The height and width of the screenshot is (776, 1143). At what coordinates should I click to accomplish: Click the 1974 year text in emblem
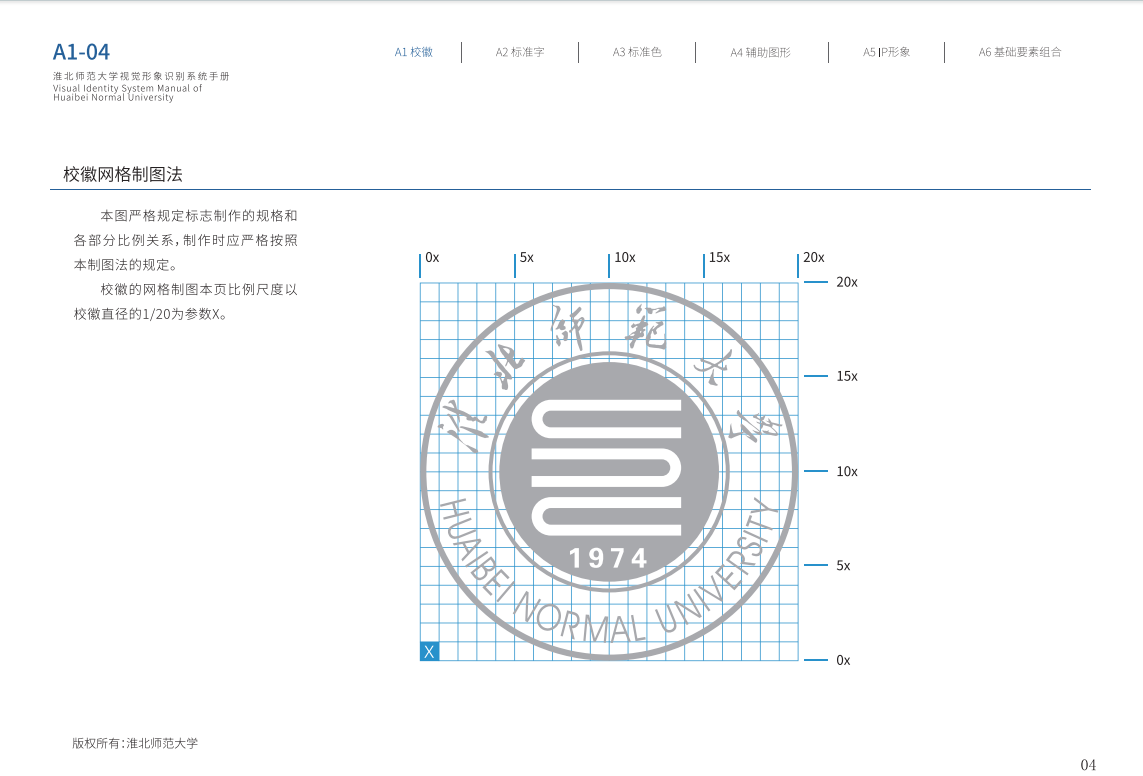(609, 559)
